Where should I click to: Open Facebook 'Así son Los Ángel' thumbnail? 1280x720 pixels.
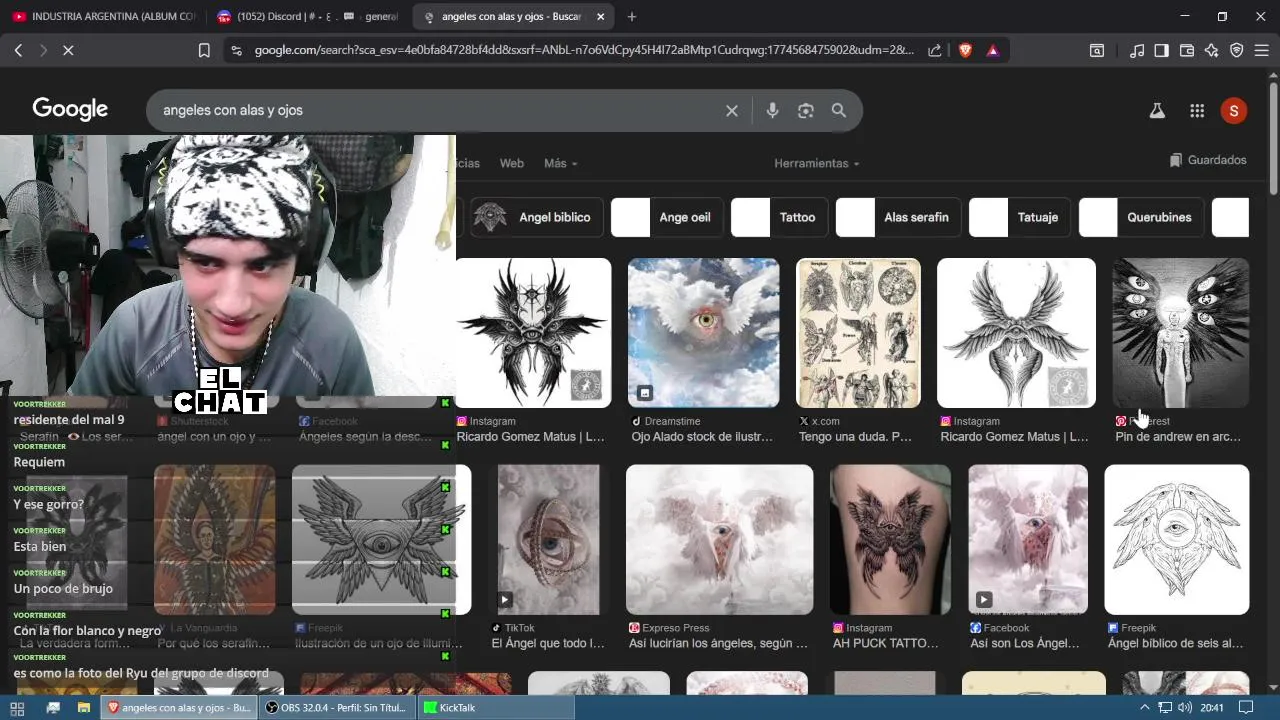point(1027,539)
